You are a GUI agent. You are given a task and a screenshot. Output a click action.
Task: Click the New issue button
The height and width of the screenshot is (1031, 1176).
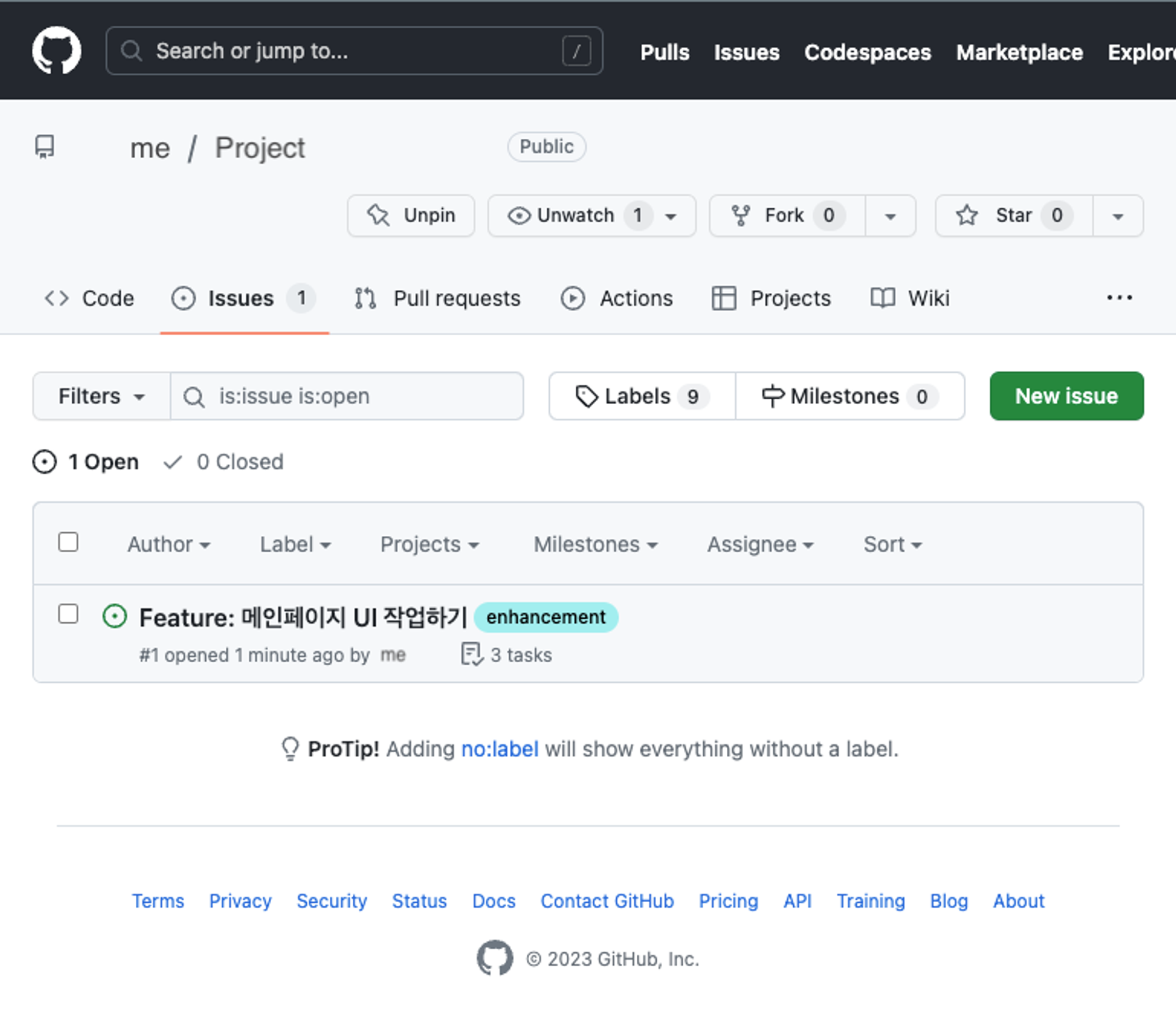coord(1066,396)
